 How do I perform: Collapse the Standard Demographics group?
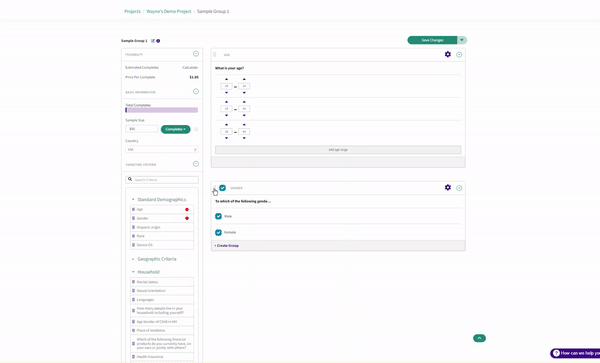[133, 199]
